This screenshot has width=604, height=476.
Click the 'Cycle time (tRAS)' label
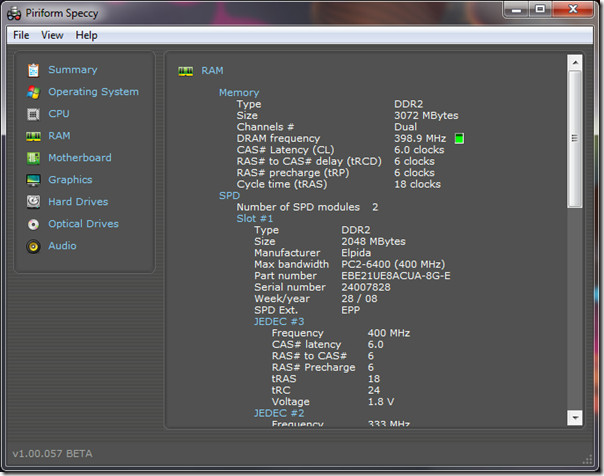pos(282,184)
